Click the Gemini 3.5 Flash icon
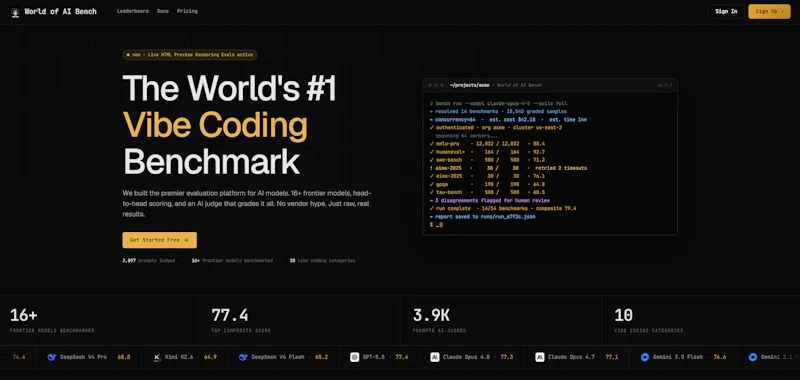Viewport: 800px width, 380px height. click(x=645, y=357)
